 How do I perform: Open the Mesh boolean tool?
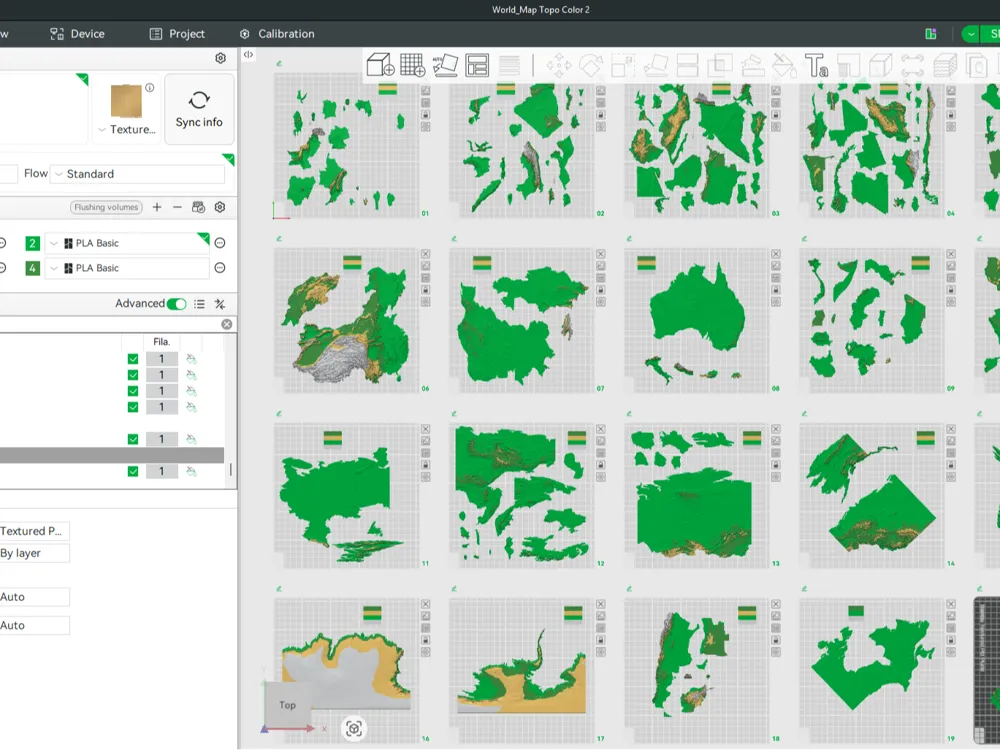tap(720, 66)
